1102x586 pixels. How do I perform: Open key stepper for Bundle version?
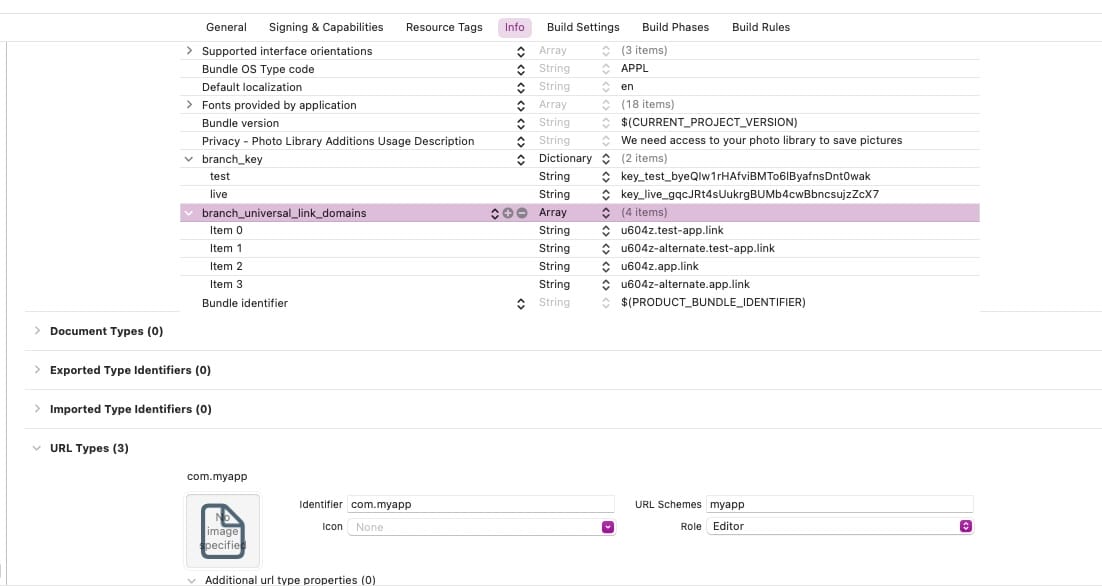(x=521, y=124)
